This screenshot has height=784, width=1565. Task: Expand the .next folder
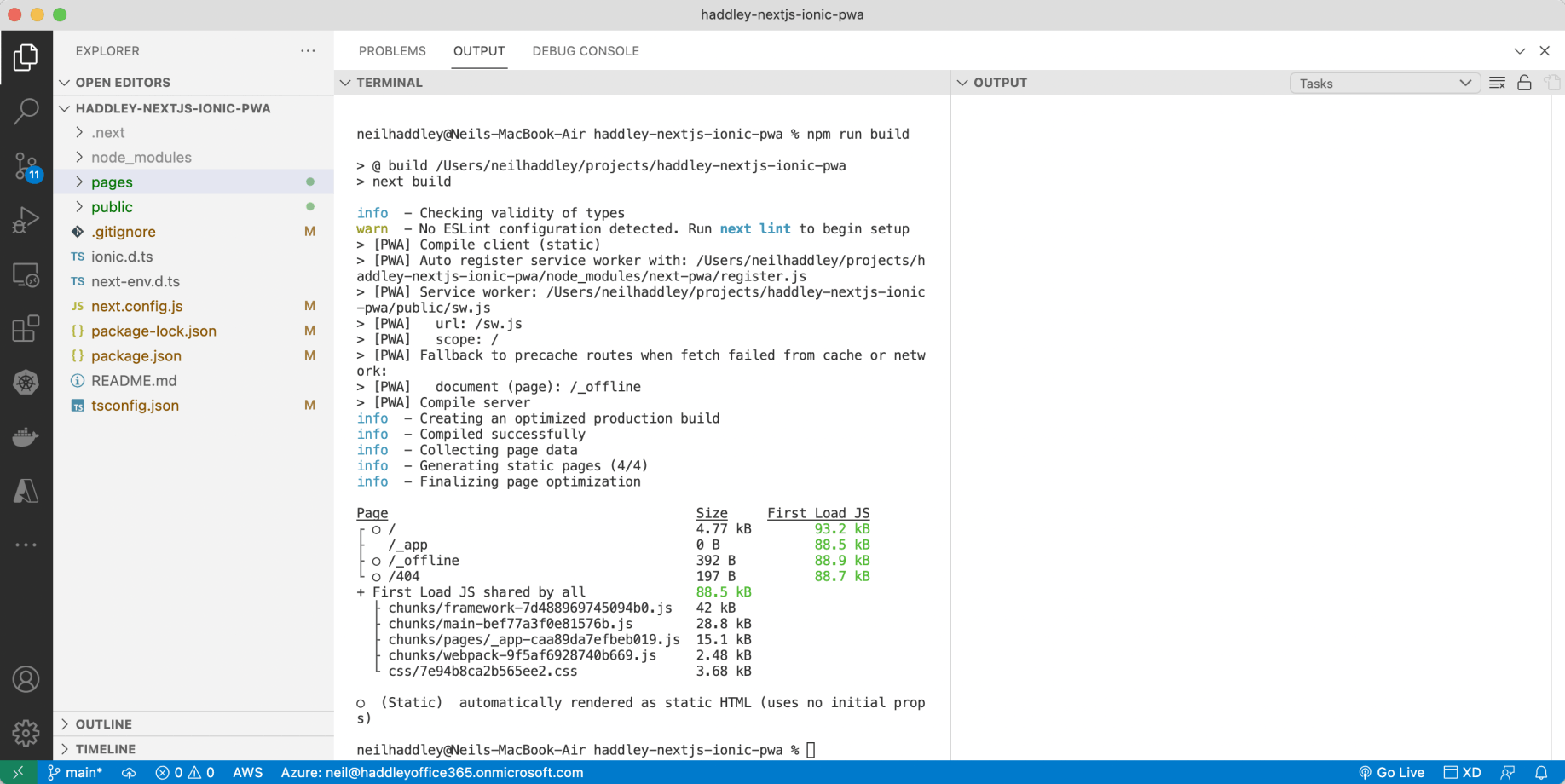pos(79,132)
